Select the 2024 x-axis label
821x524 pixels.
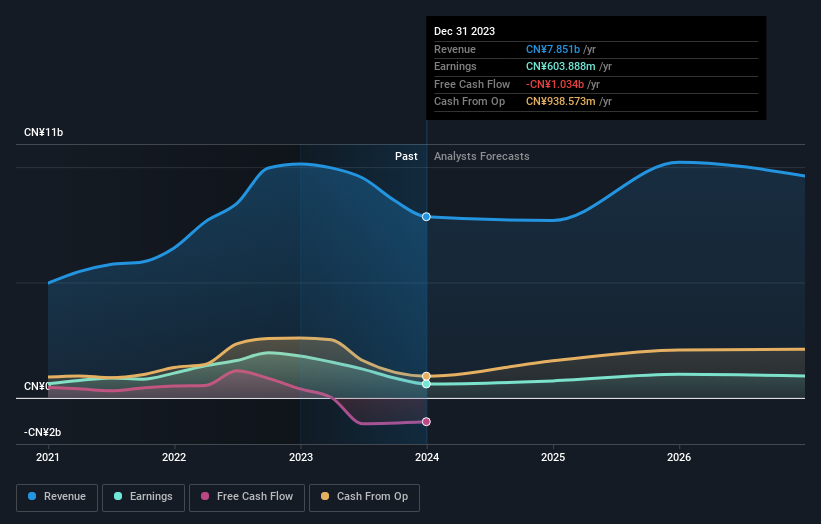pos(427,458)
